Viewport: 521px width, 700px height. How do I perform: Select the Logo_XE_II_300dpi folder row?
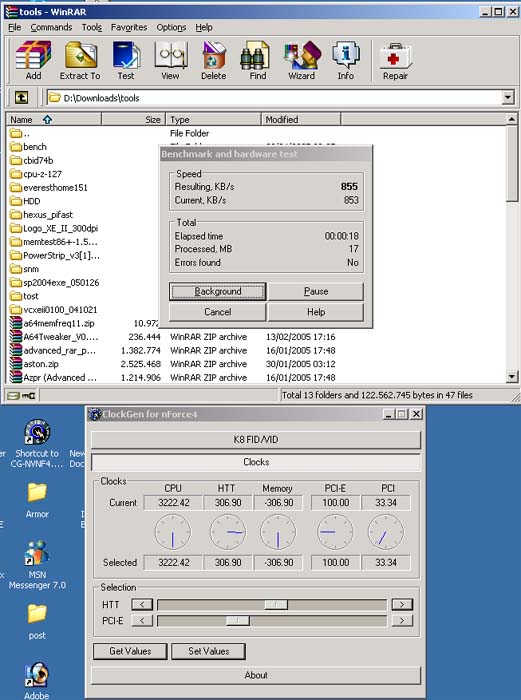click(54, 228)
